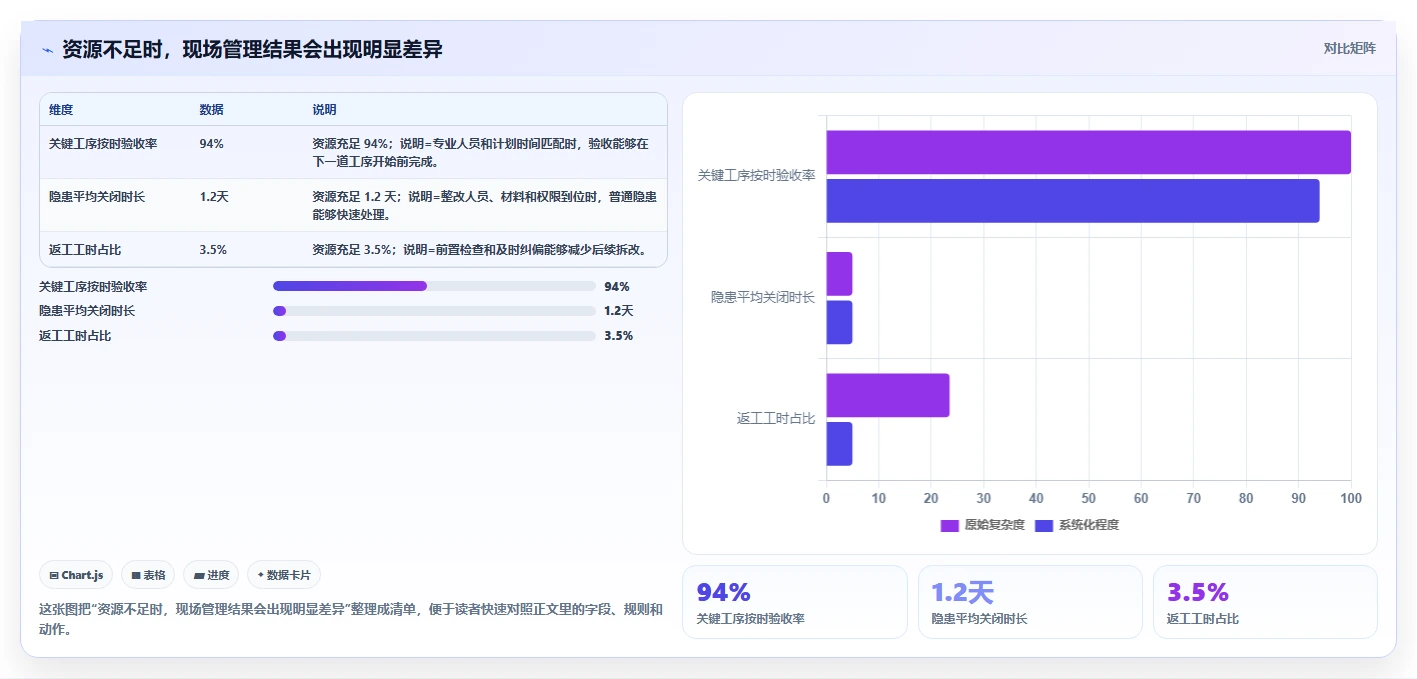This screenshot has width=1417, height=679.
Task: Click the 返工工时占比 label beside the progress bar
Action: coord(75,336)
